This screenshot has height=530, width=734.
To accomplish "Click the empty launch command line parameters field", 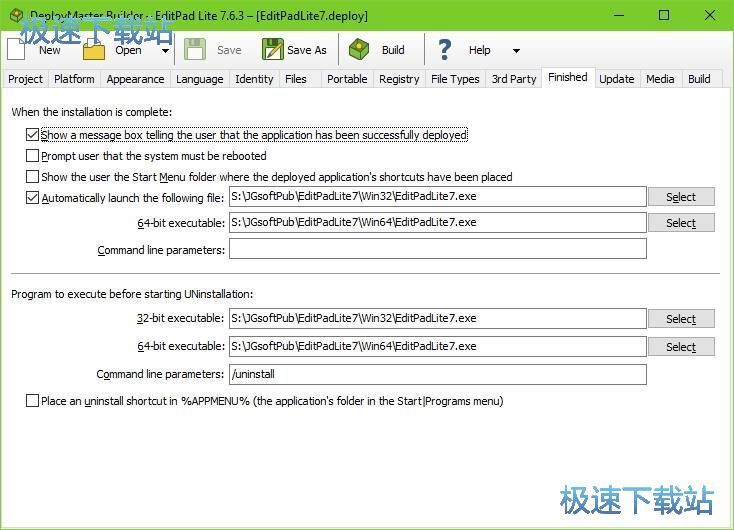I will pos(438,249).
